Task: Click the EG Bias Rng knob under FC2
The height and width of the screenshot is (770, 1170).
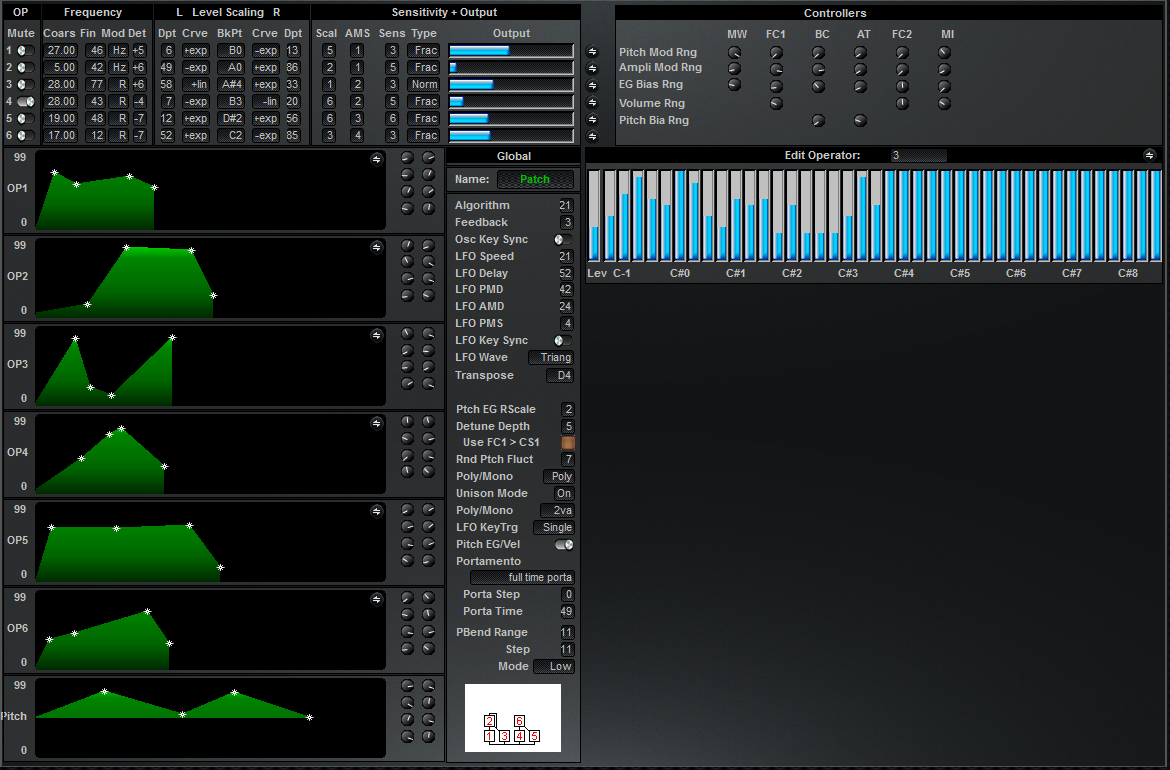Action: click(x=902, y=86)
